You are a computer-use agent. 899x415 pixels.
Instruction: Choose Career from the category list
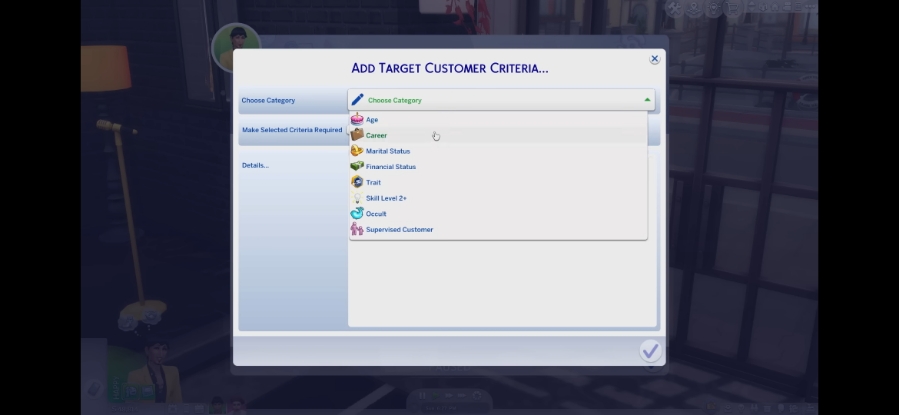(498, 135)
